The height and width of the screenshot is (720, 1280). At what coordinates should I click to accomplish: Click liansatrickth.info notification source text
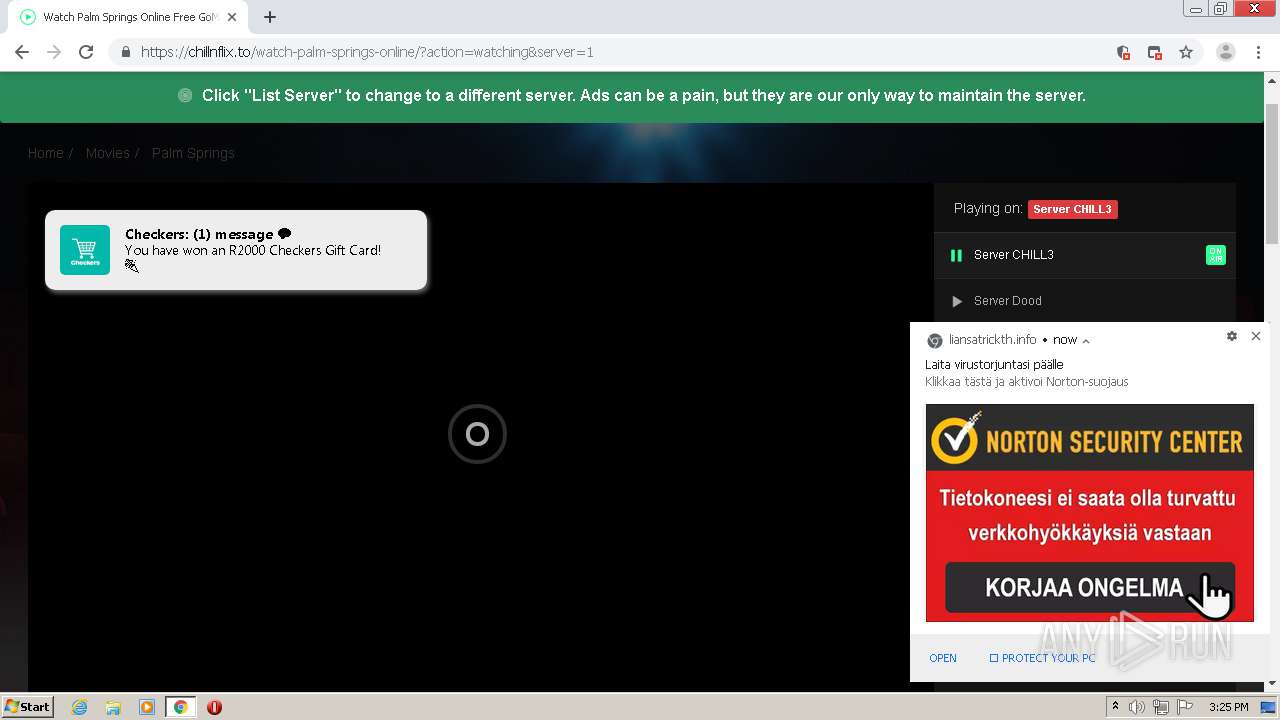(992, 340)
